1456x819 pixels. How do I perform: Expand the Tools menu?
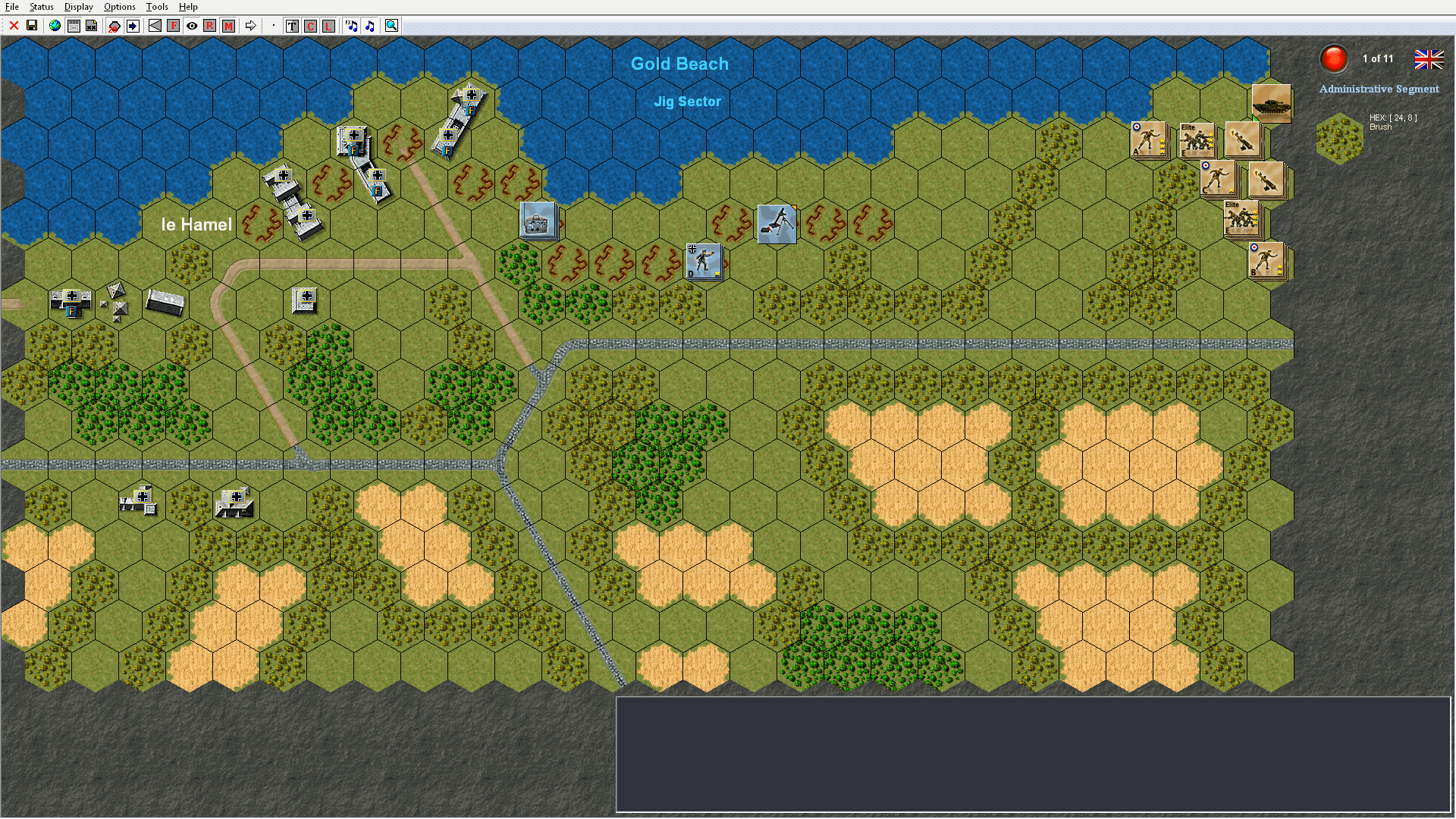(x=157, y=7)
